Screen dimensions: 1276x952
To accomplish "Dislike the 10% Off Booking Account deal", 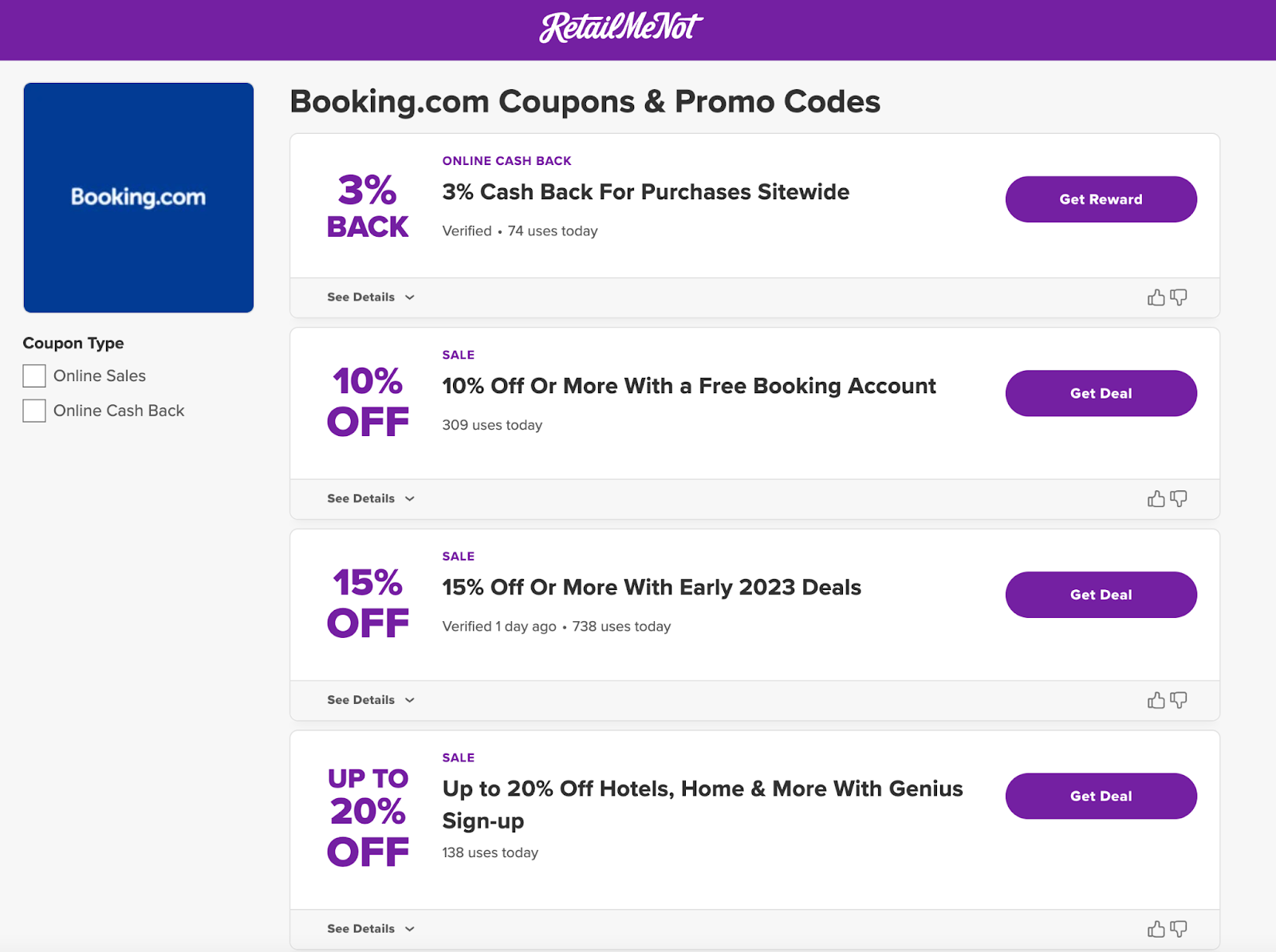I will click(x=1179, y=499).
